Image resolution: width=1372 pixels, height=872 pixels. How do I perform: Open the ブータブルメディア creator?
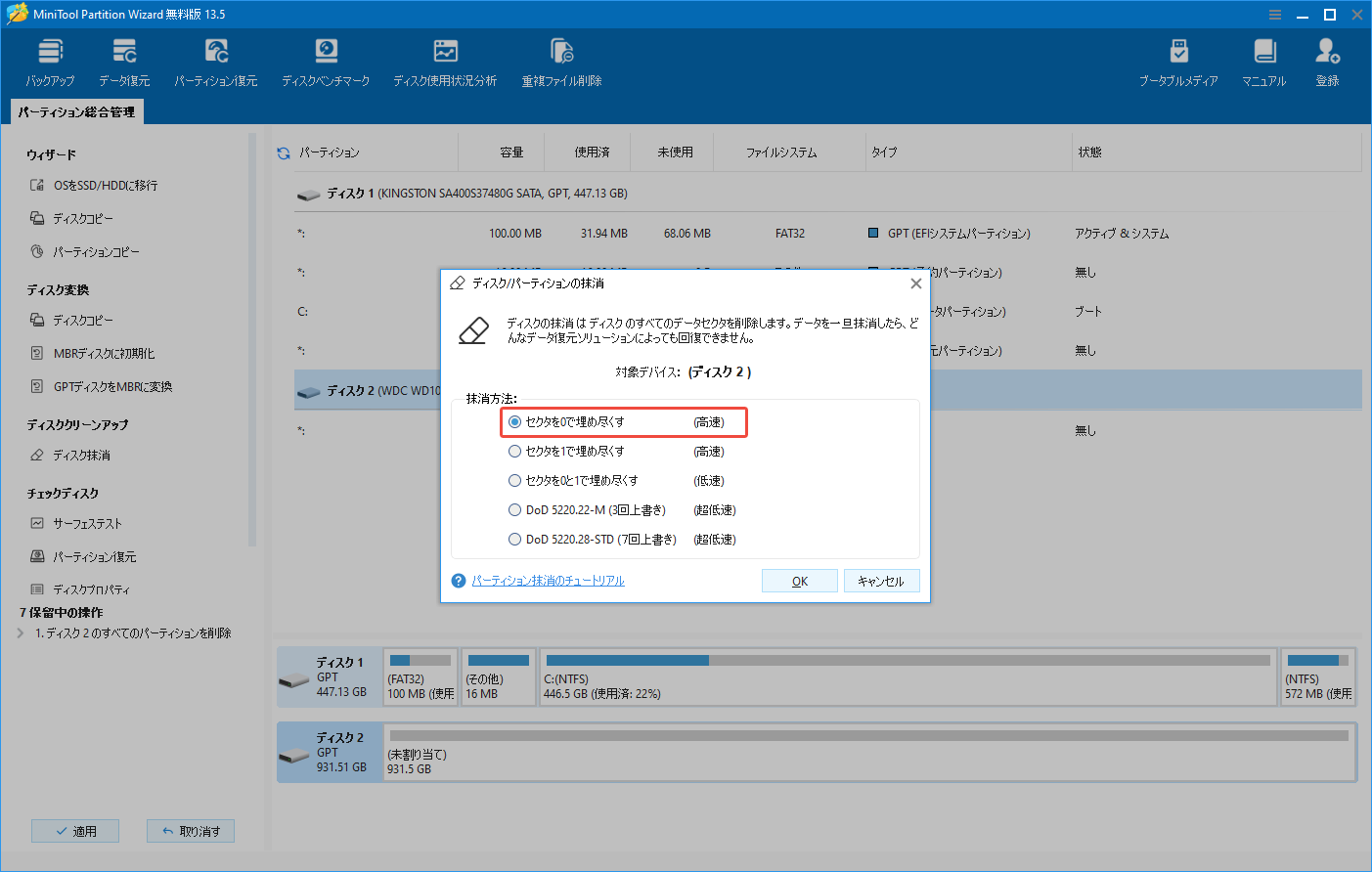point(1178,59)
